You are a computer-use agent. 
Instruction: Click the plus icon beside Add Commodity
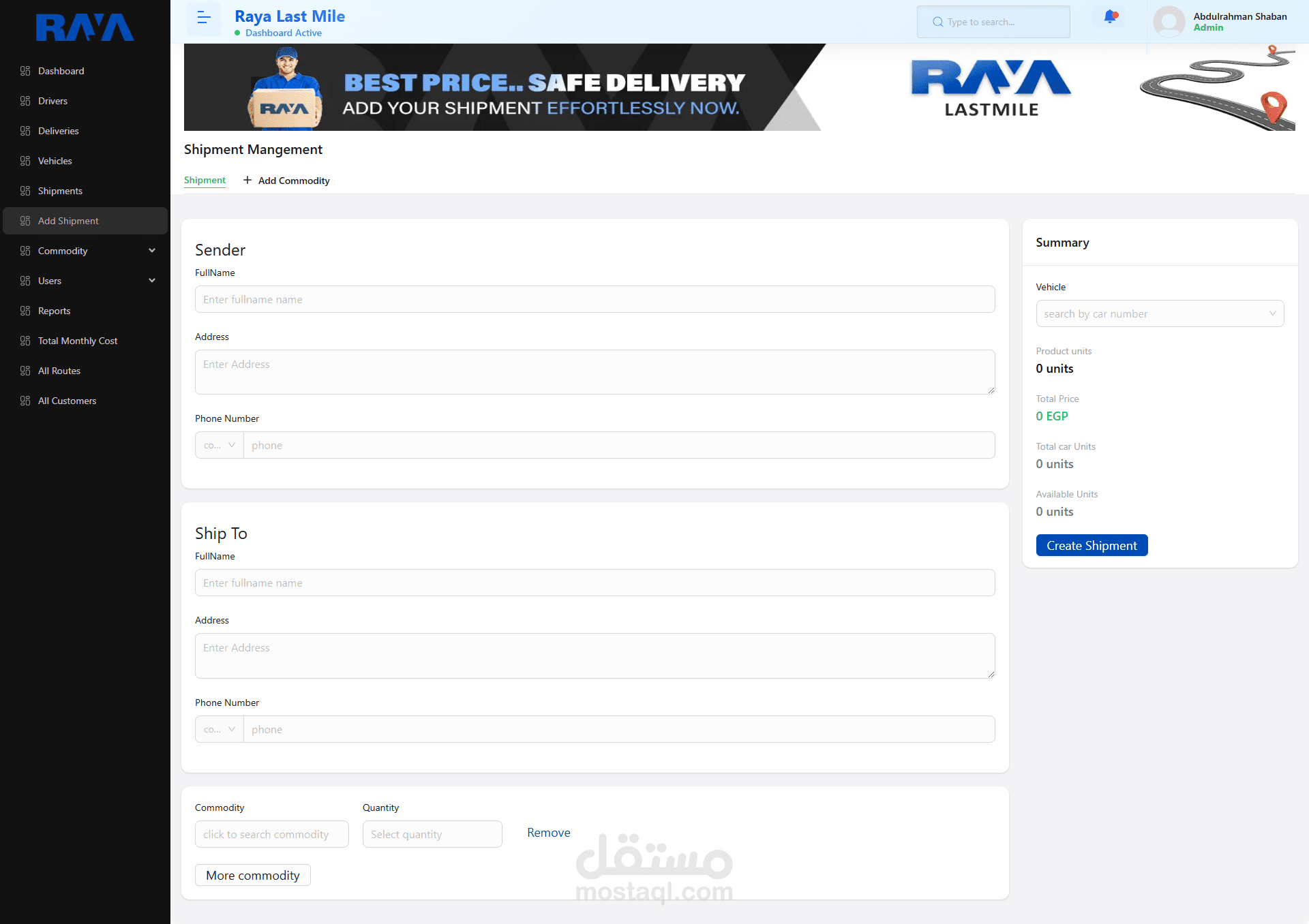click(x=247, y=180)
